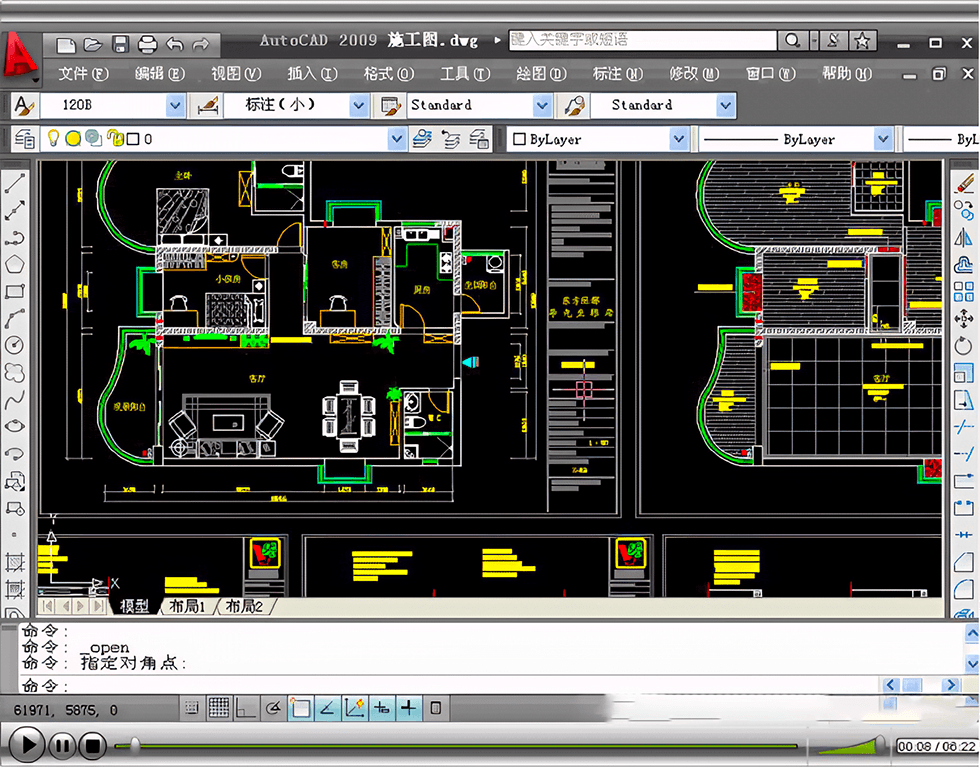This screenshot has width=980, height=768.
Task: Click the Plot (print) icon
Action: [147, 44]
